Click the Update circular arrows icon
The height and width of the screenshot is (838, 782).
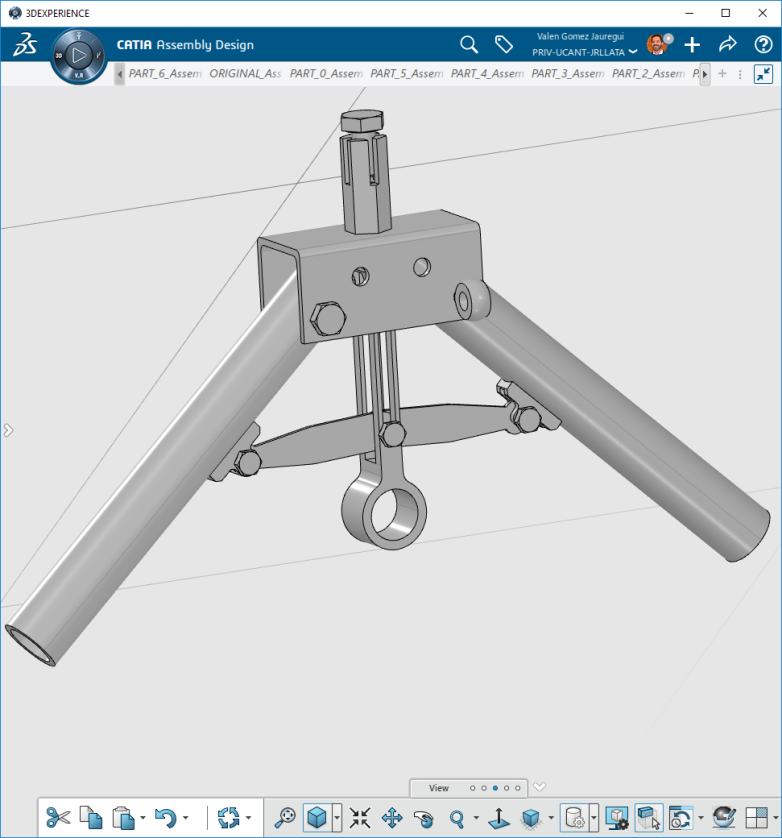click(229, 818)
